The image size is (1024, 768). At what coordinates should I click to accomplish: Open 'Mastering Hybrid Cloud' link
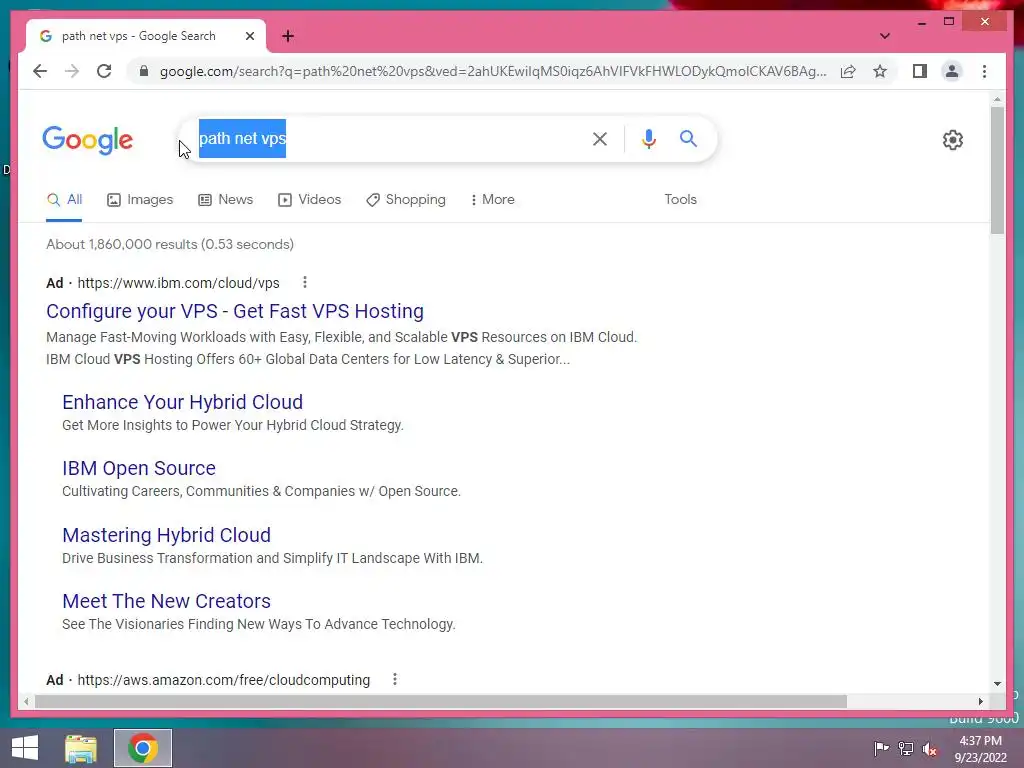coord(167,535)
